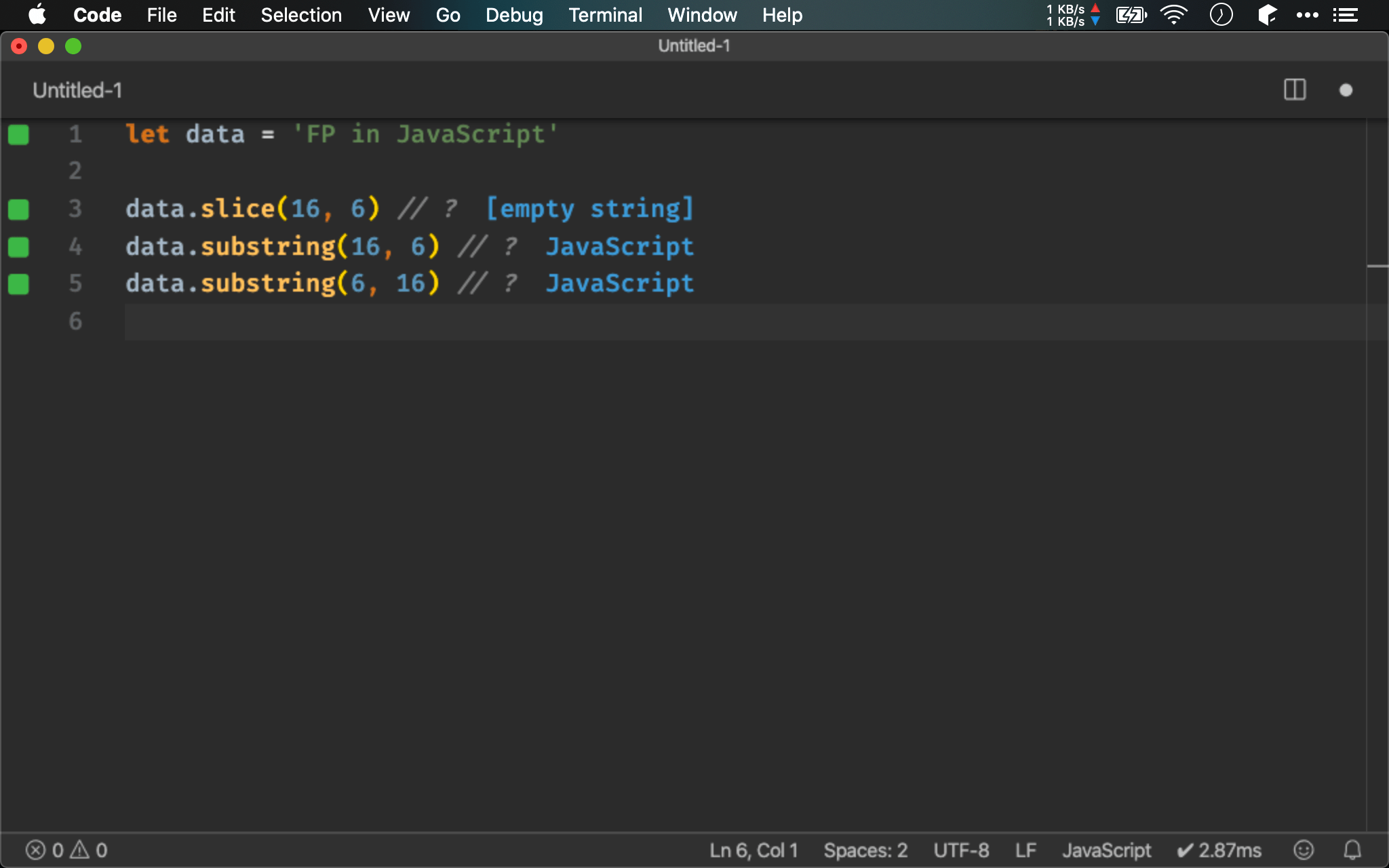
Task: Click the green coverage indicator on line 1
Action: coord(18,135)
